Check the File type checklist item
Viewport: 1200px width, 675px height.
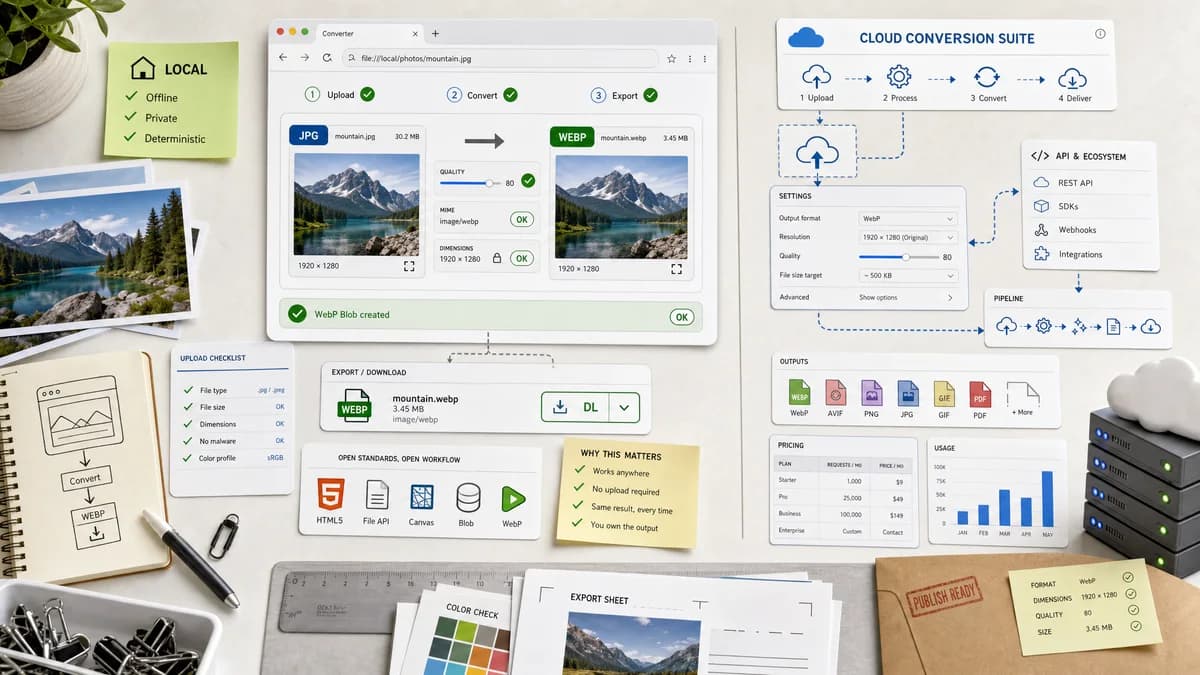187,390
